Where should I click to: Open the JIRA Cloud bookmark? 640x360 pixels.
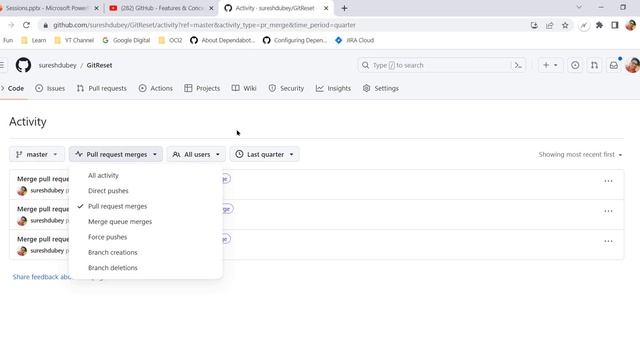coord(355,40)
